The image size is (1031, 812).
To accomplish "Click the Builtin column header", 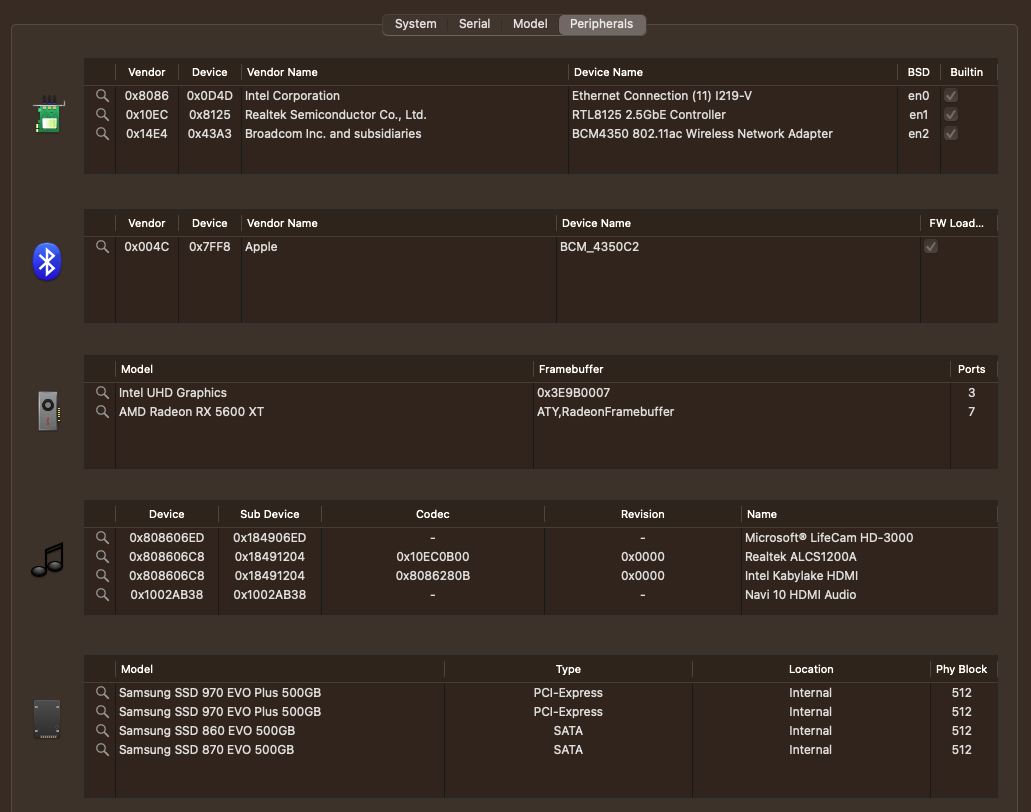I will point(967,72).
